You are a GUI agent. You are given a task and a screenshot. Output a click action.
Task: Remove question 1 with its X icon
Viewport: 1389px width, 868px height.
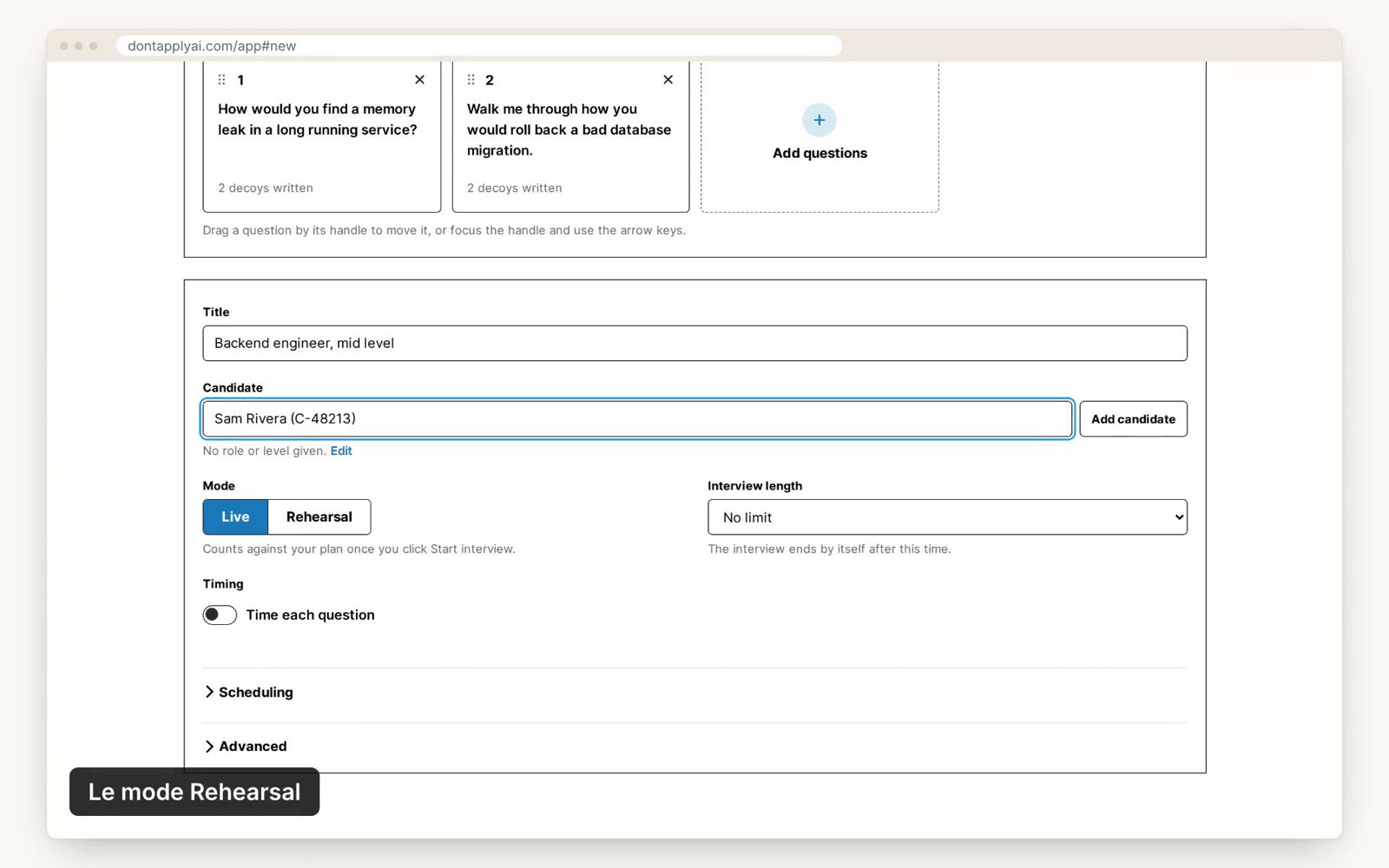pos(419,80)
